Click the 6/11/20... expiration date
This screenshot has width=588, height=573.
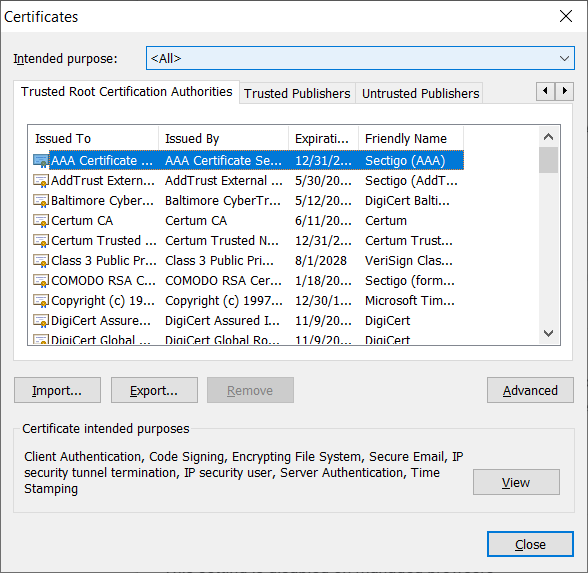pyautogui.click(x=323, y=221)
